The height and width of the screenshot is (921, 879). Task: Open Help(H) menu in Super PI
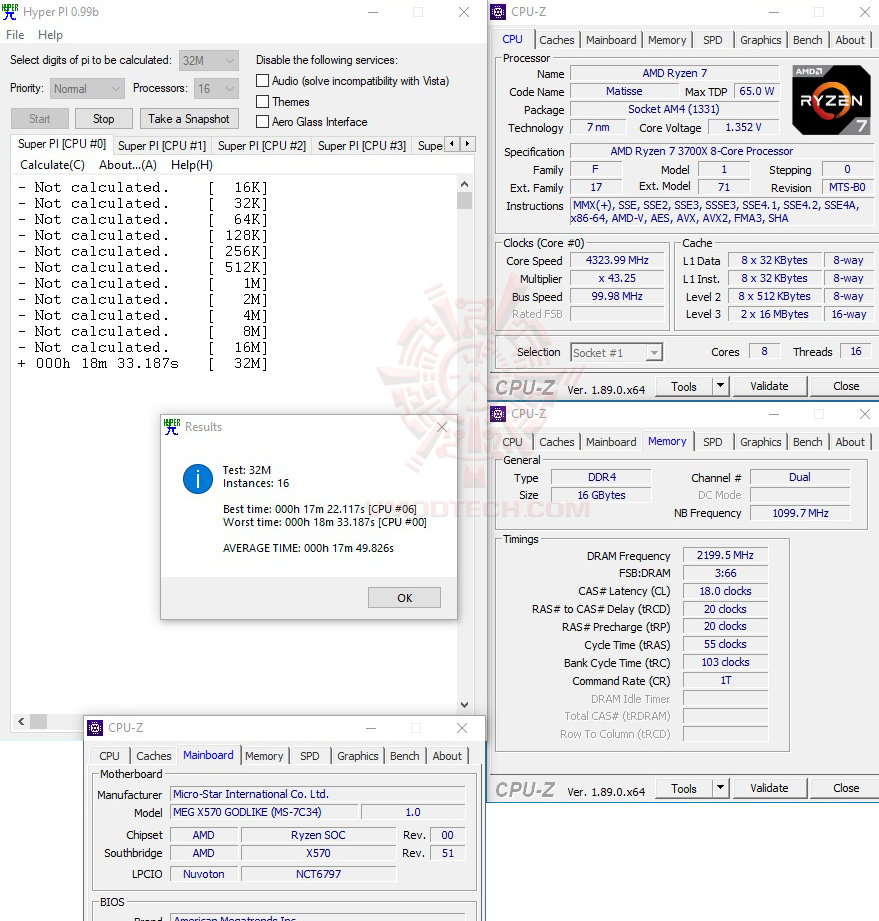[192, 165]
